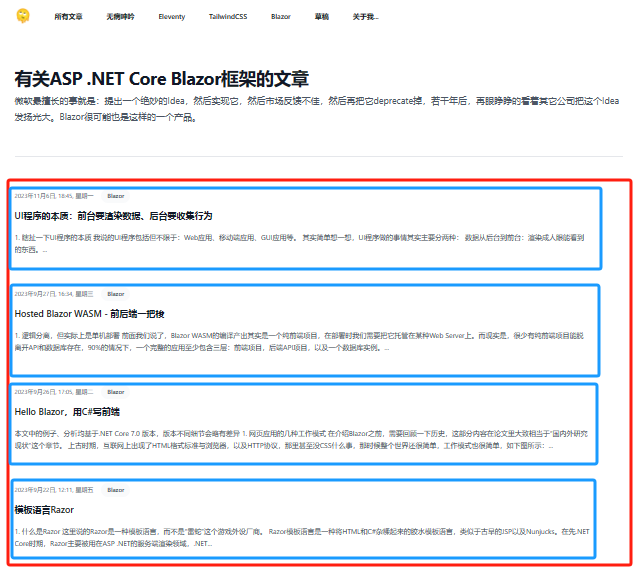Click the heading 有关ASP .NET Core Blazor框架的文章
Image resolution: width=640 pixels, height=574 pixels.
(162, 79)
